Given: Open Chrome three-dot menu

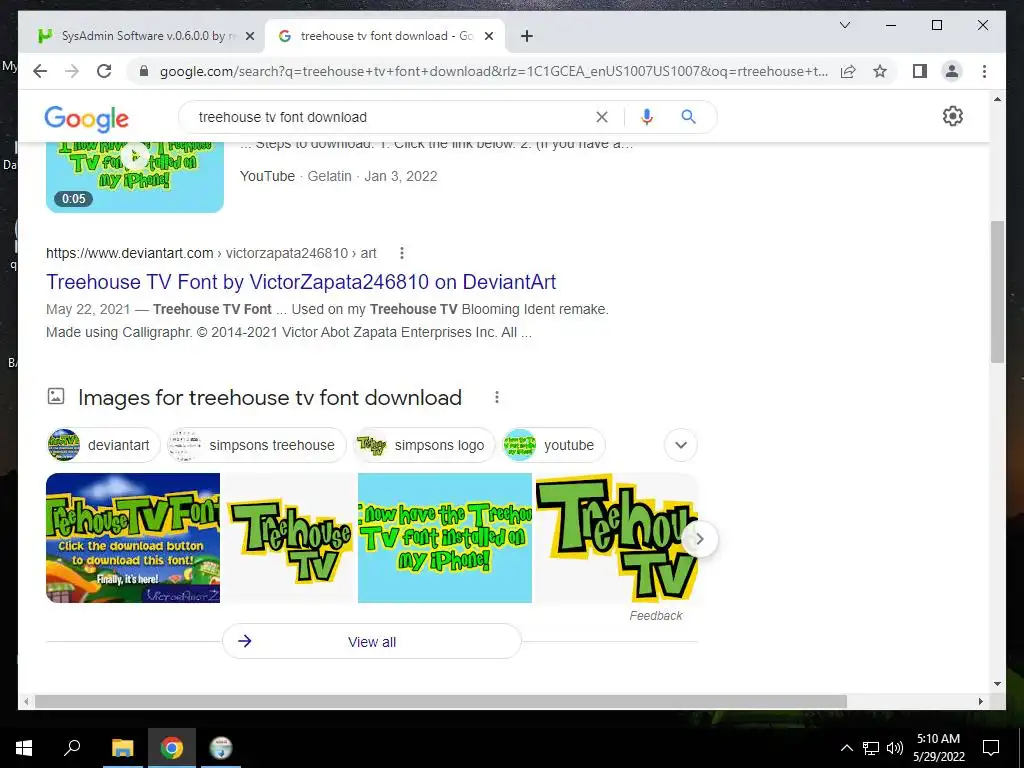Looking at the screenshot, I should (984, 71).
